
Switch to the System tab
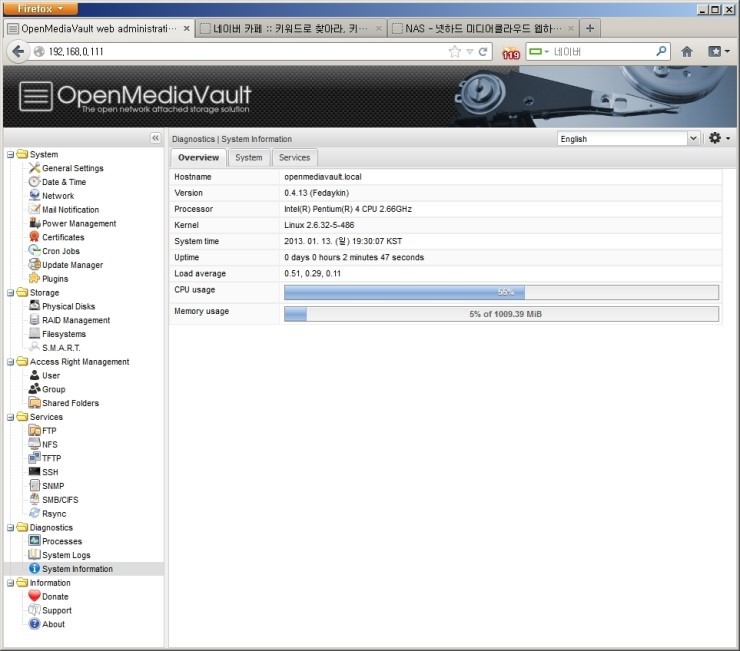[x=249, y=158]
